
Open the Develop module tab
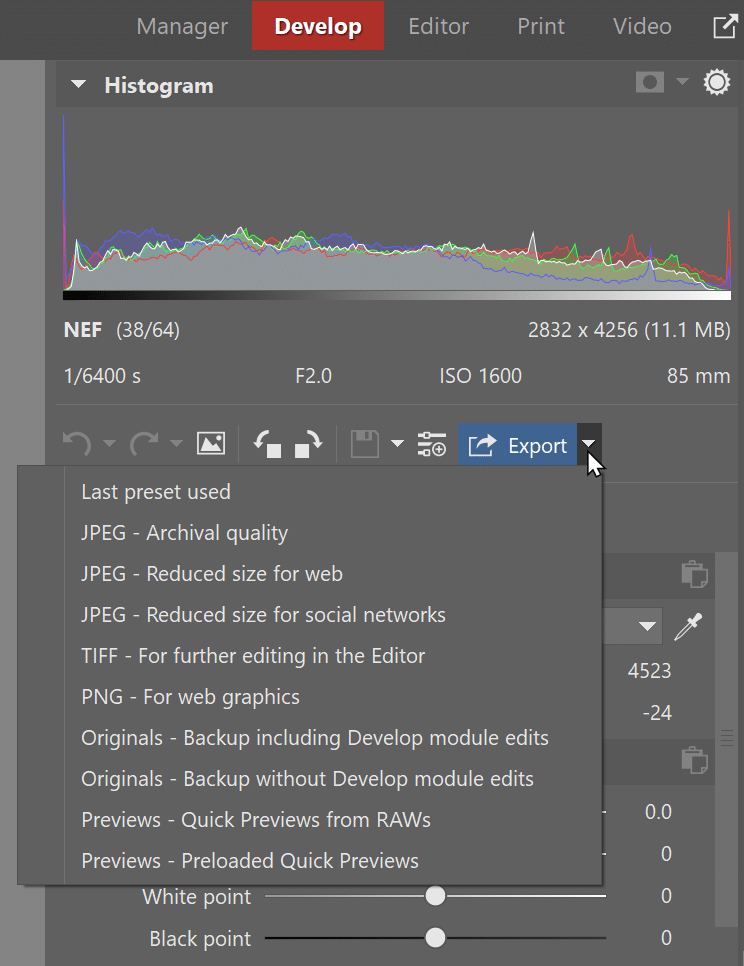coord(318,26)
